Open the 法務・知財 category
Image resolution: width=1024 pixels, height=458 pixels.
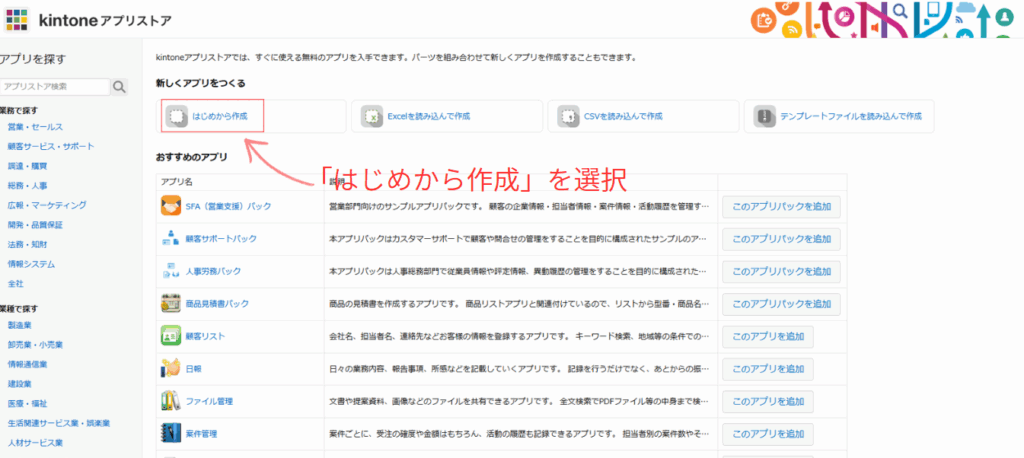click(27, 244)
